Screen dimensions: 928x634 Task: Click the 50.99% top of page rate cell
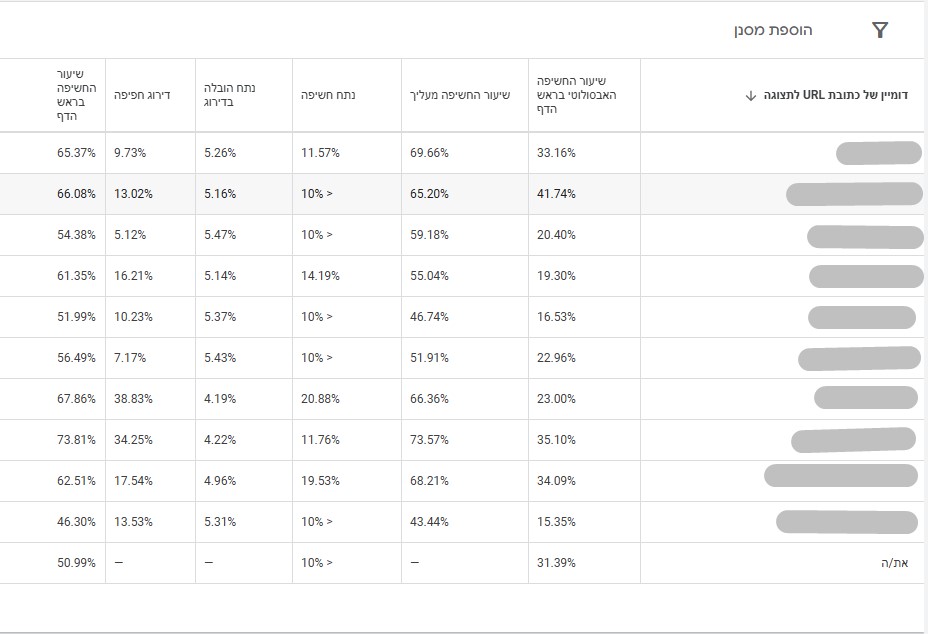click(x=76, y=563)
